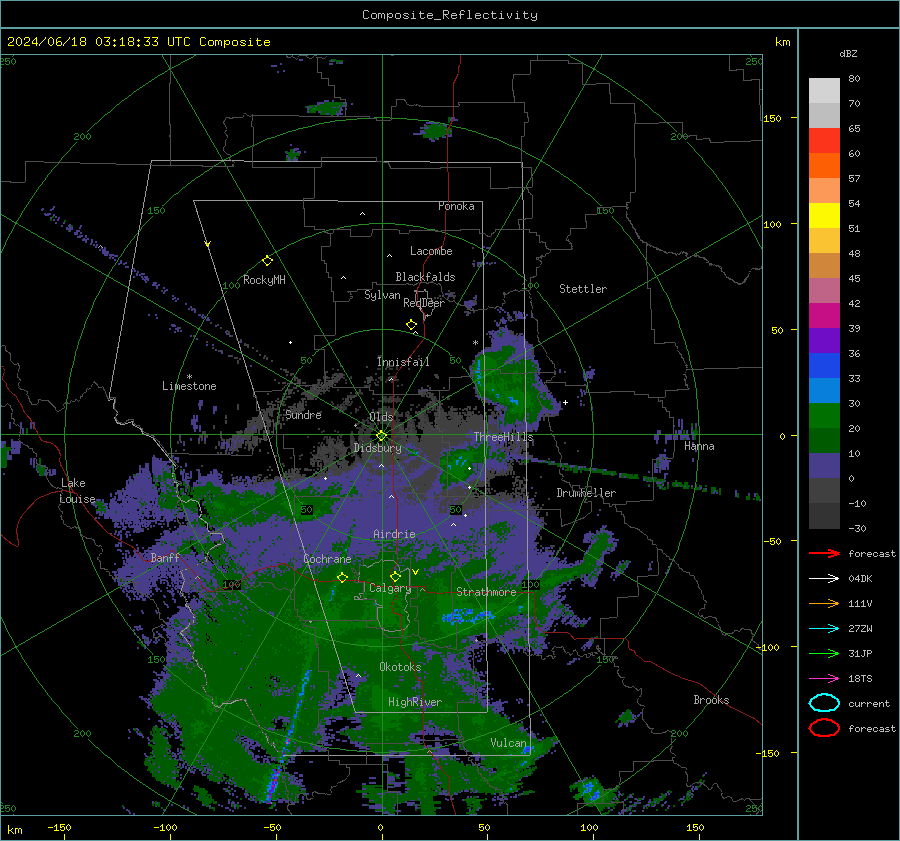
Task: Select the Olds label
Action: pyautogui.click(x=381, y=417)
